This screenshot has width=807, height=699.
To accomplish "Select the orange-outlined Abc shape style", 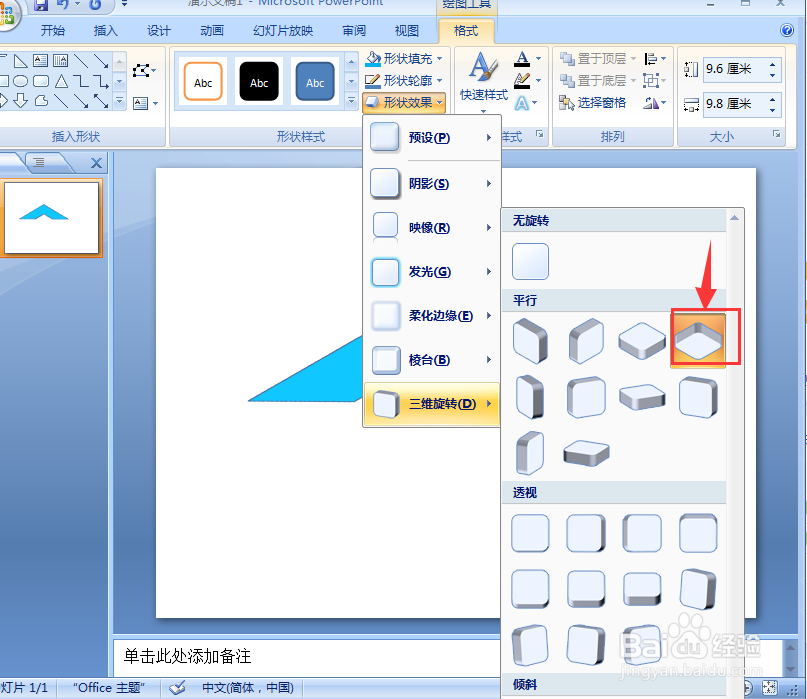I will (203, 82).
